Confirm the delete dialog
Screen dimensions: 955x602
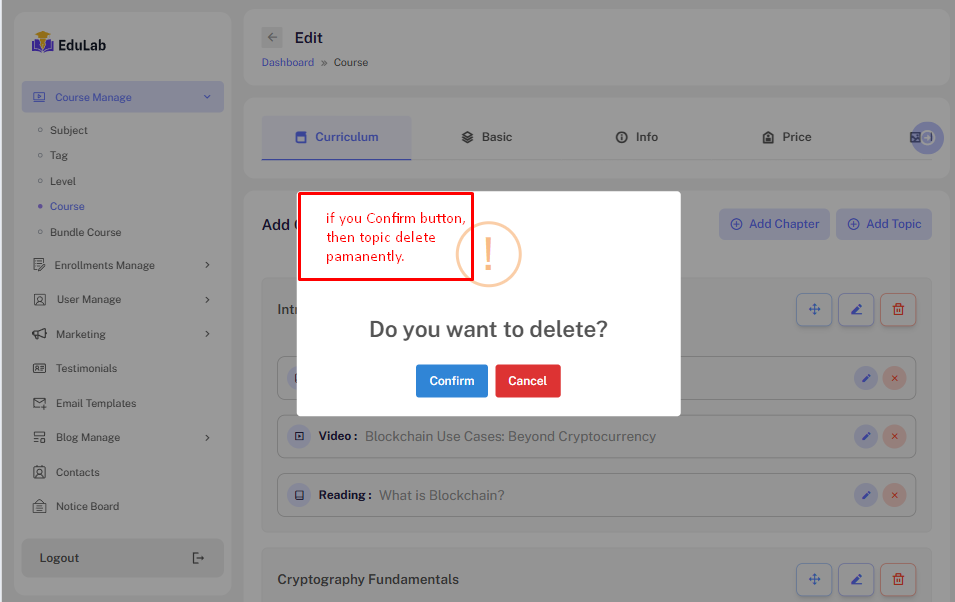click(452, 381)
